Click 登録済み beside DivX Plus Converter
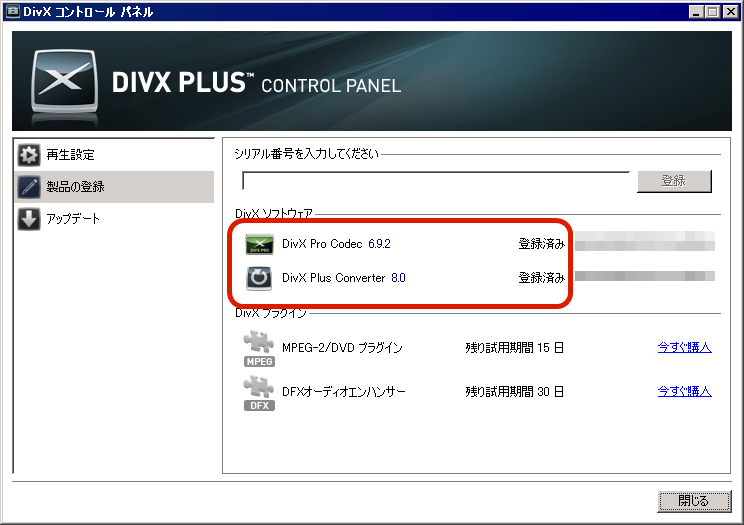Screen dimensions: 744x525 point(541,278)
